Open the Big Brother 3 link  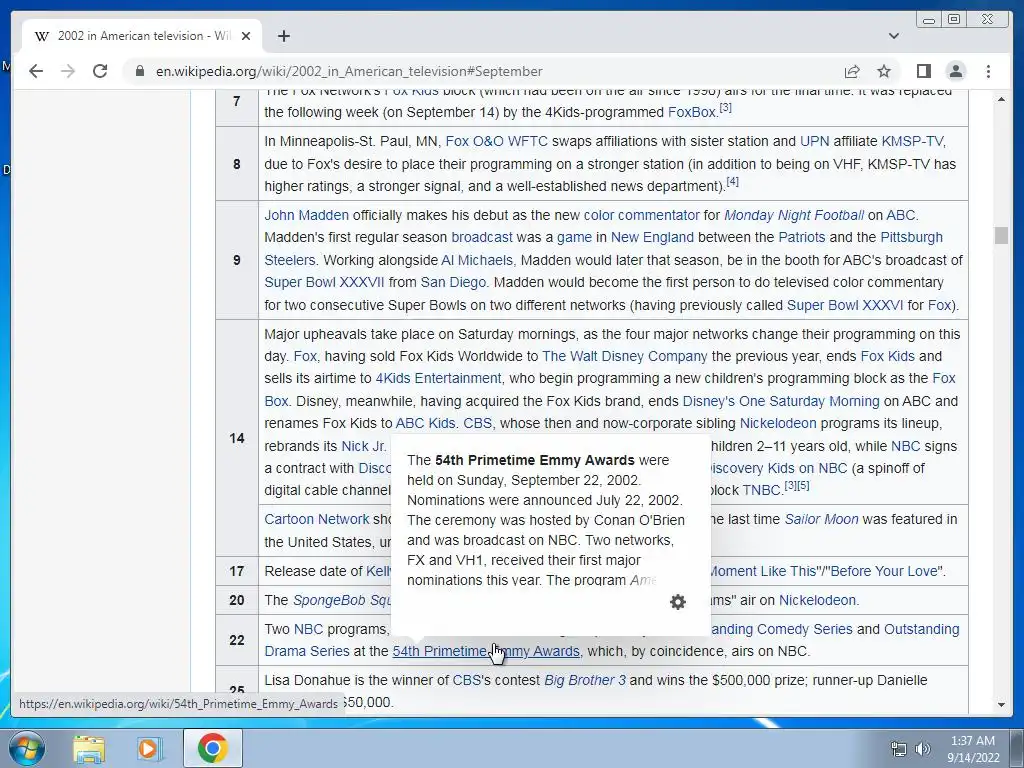tap(584, 680)
